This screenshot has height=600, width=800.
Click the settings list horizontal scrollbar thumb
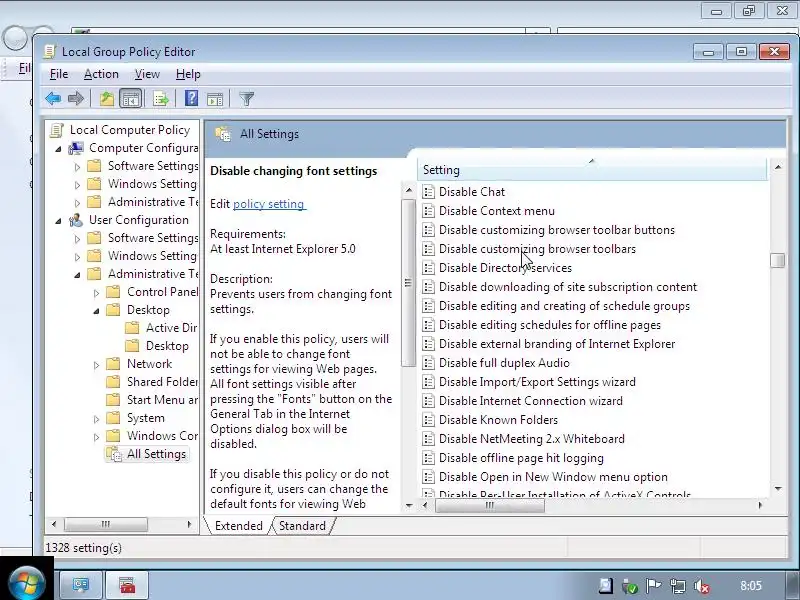point(489,505)
